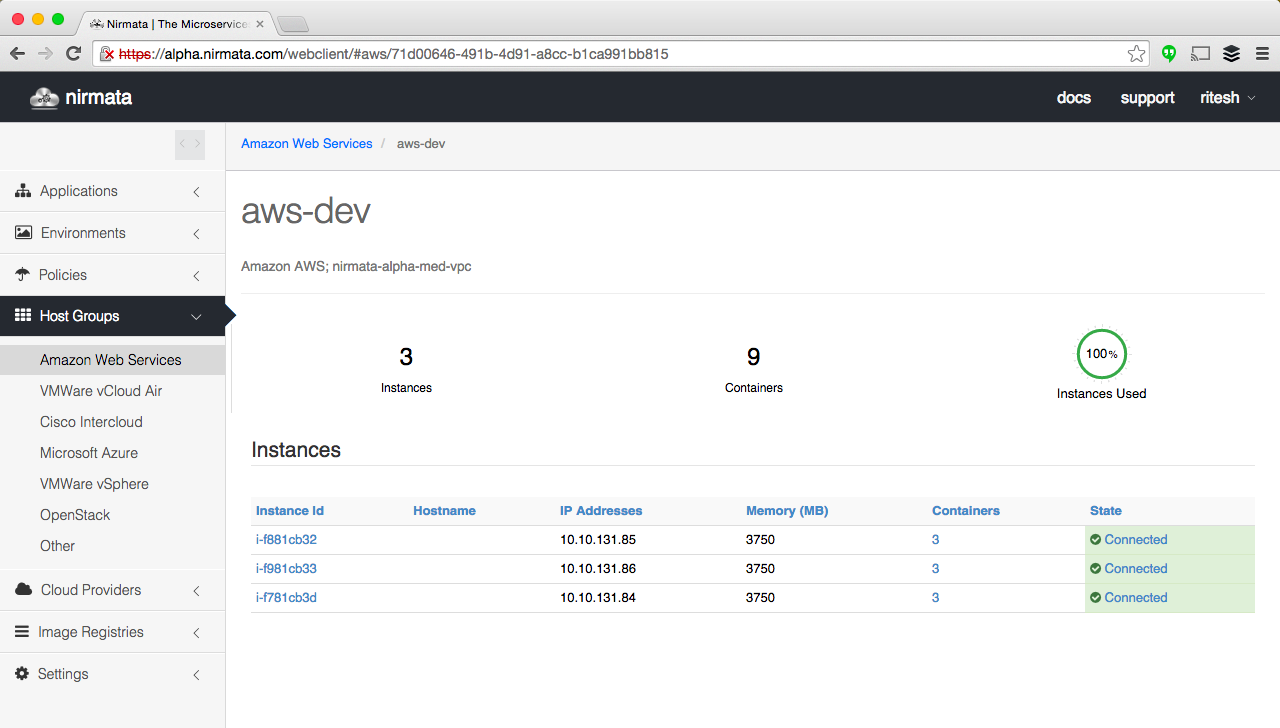Screen dimensions: 1280x728
Task: Click the 100% Instances Used gauge
Action: [x=1102, y=354]
